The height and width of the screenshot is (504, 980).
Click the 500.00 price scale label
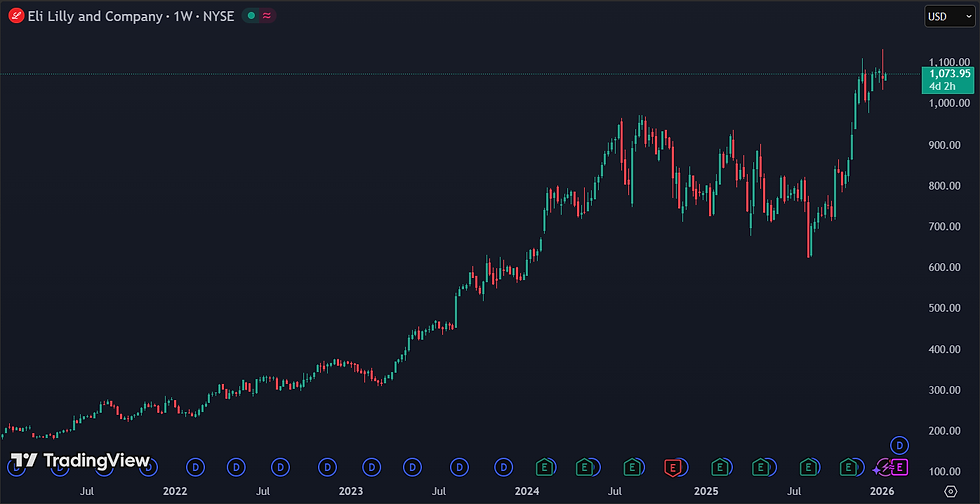(948, 308)
